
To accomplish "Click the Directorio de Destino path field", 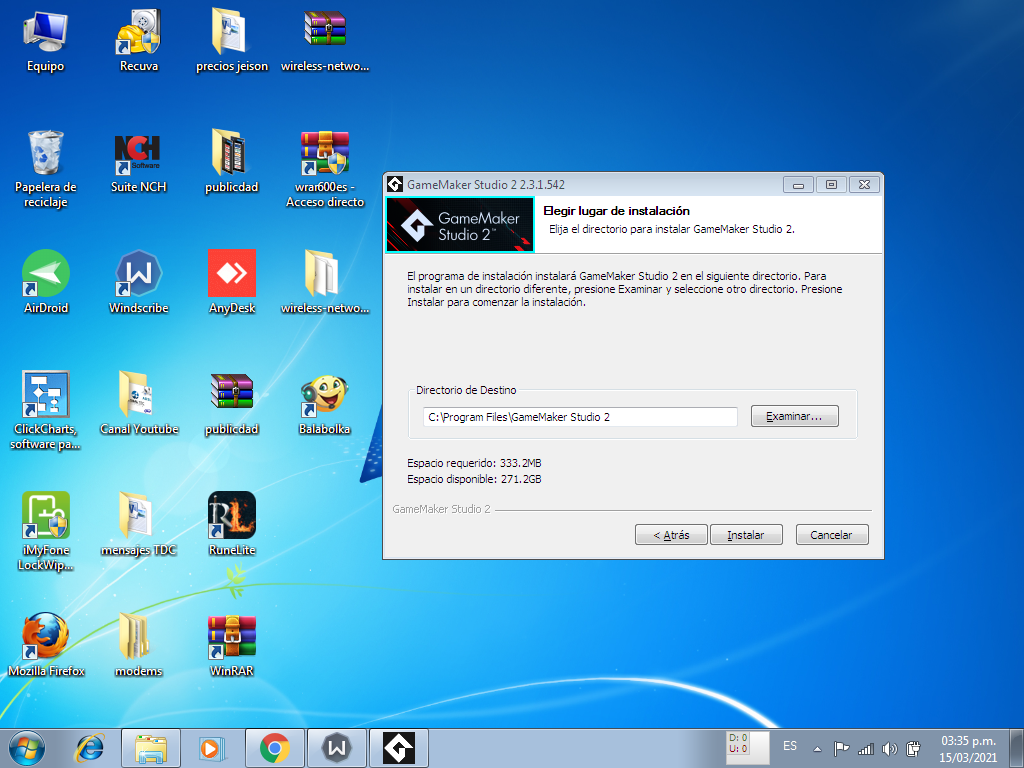I will [x=580, y=417].
